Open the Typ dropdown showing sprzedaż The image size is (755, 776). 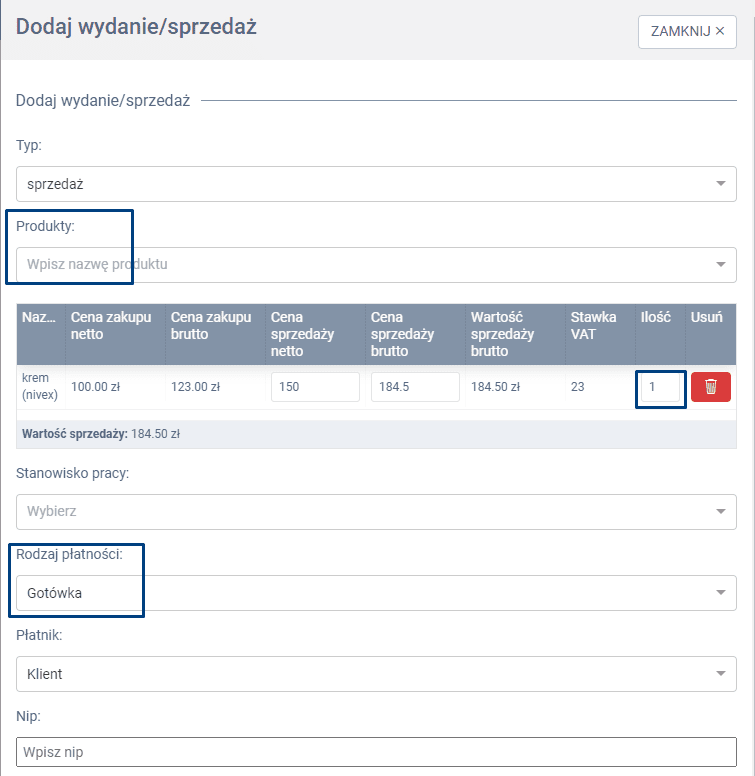click(x=376, y=184)
